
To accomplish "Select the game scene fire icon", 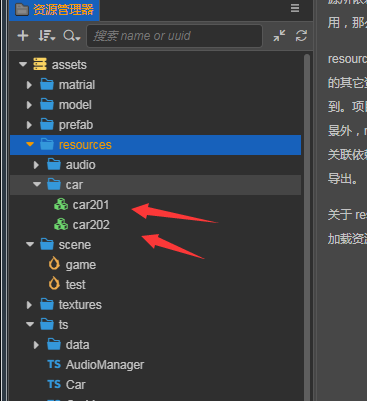I will pyautogui.click(x=54, y=264).
